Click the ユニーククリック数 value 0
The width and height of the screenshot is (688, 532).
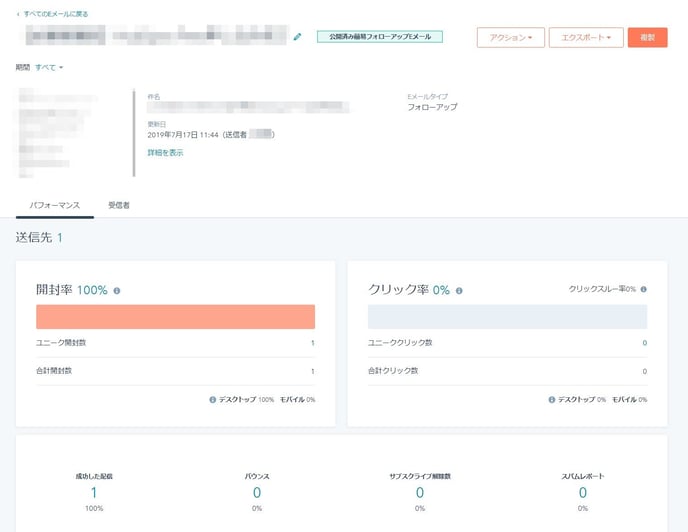[x=645, y=343]
